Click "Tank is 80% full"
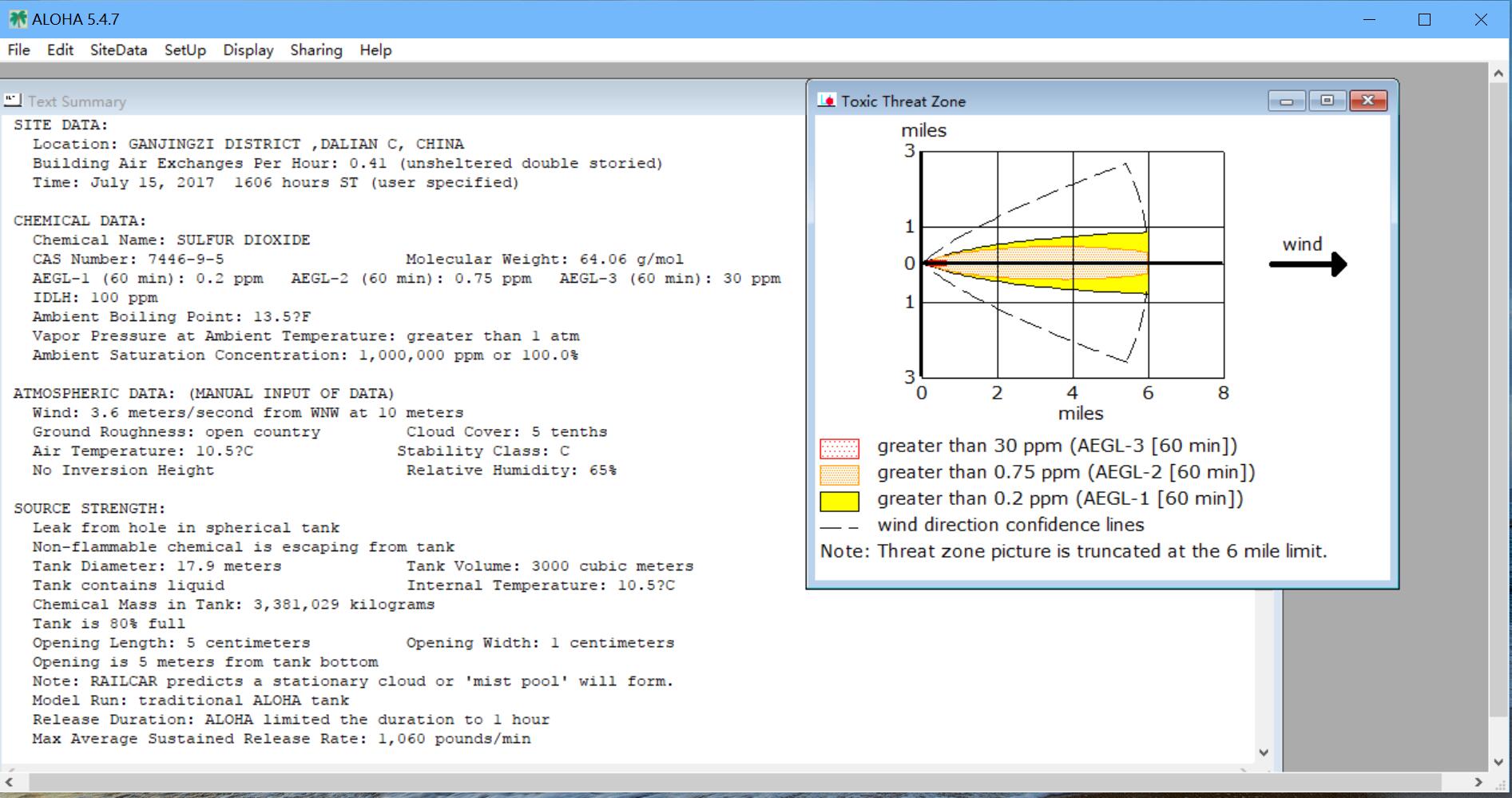 click(109, 624)
